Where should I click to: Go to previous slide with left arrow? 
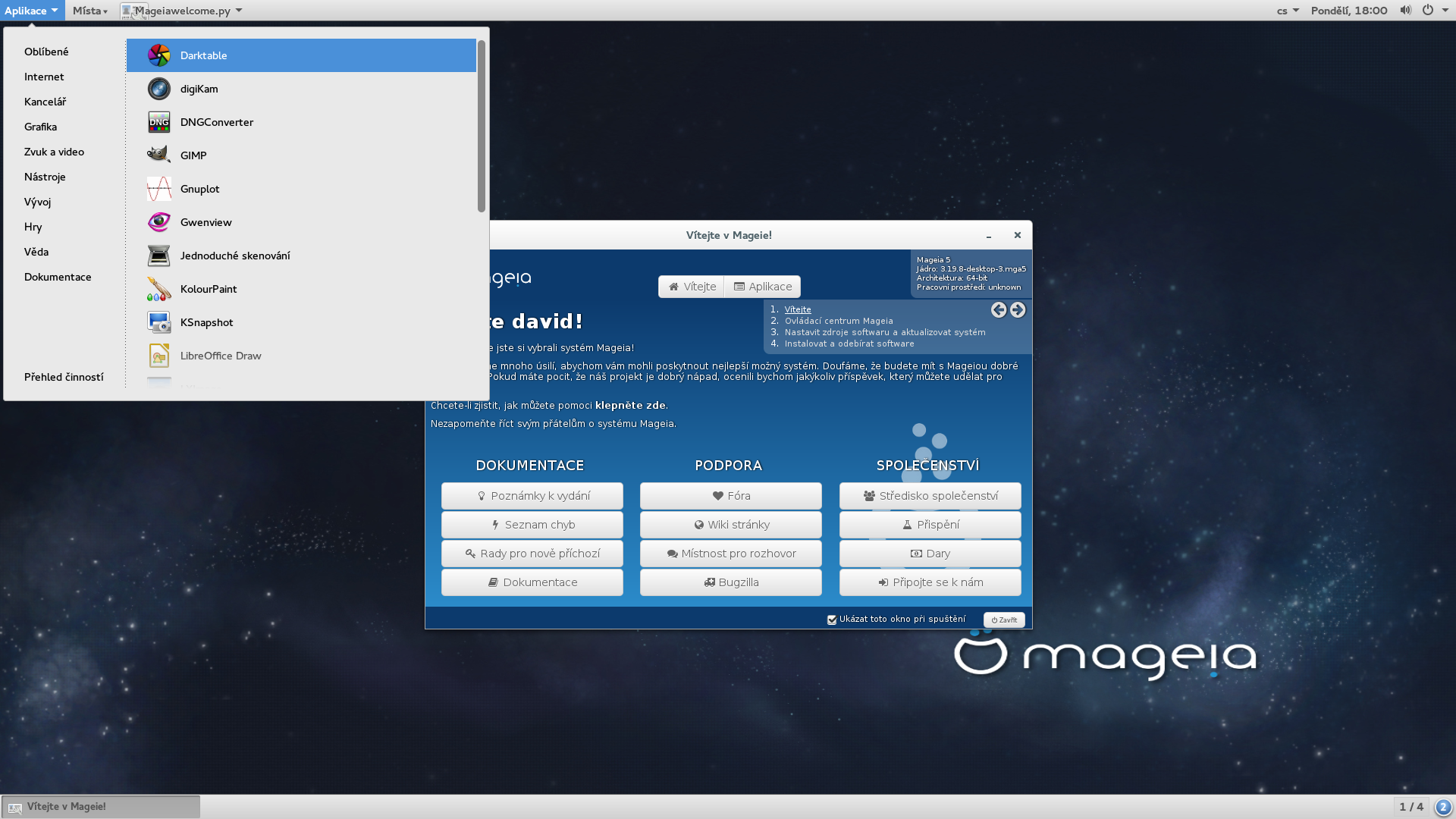[x=999, y=309]
